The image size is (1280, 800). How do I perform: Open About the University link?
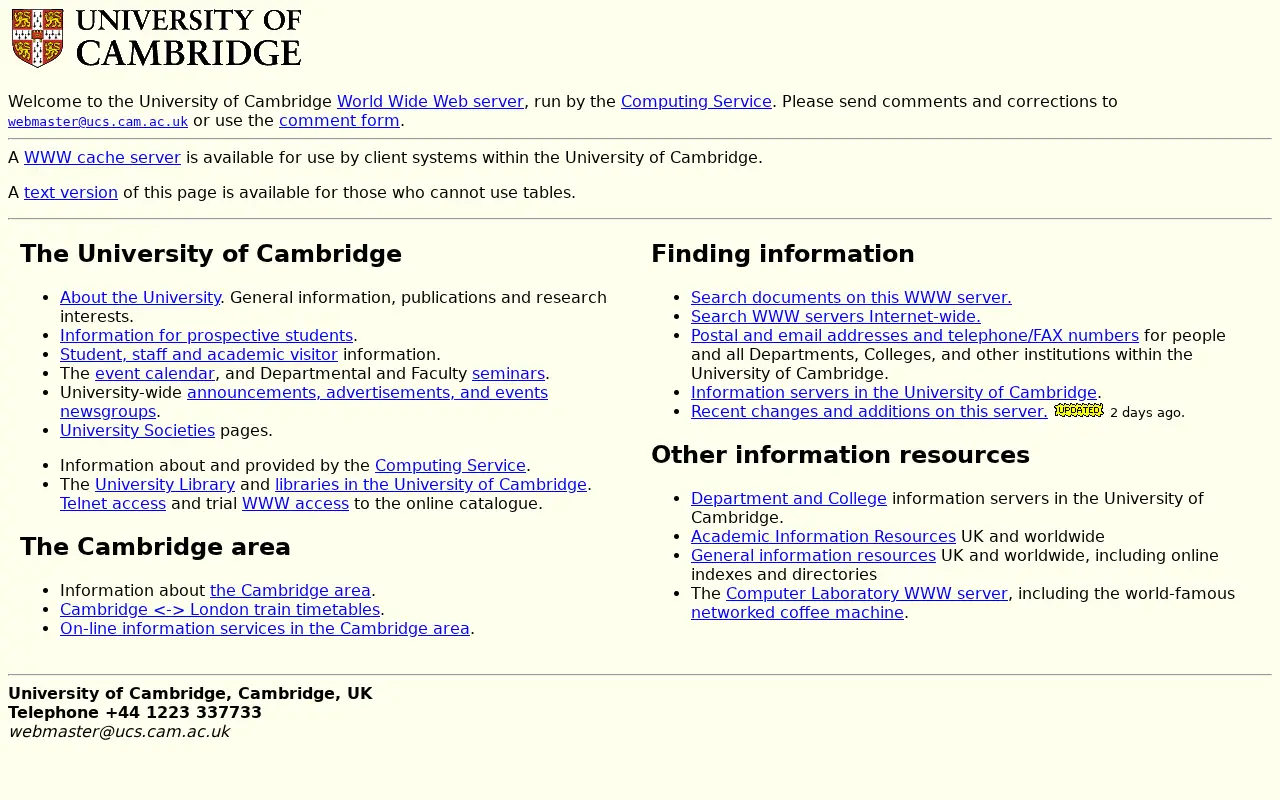point(140,298)
